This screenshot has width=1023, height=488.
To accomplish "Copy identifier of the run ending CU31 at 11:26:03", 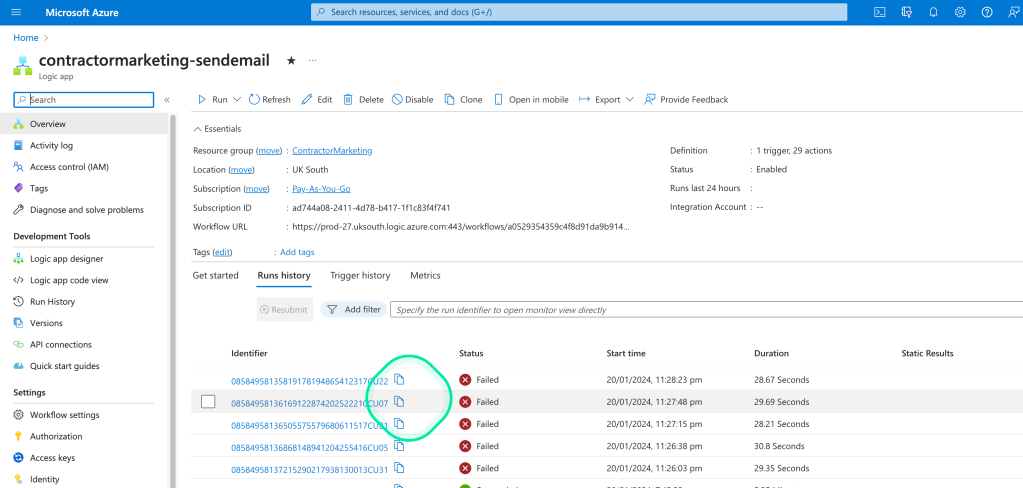I will pyautogui.click(x=399, y=468).
